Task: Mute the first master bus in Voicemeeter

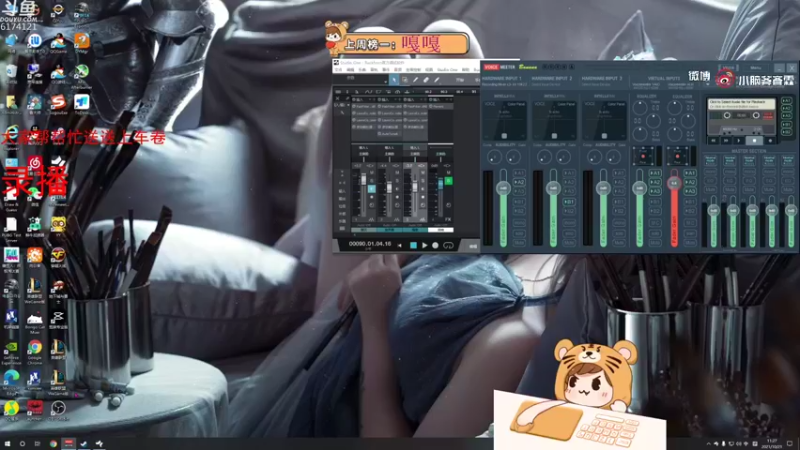Action: click(x=710, y=189)
